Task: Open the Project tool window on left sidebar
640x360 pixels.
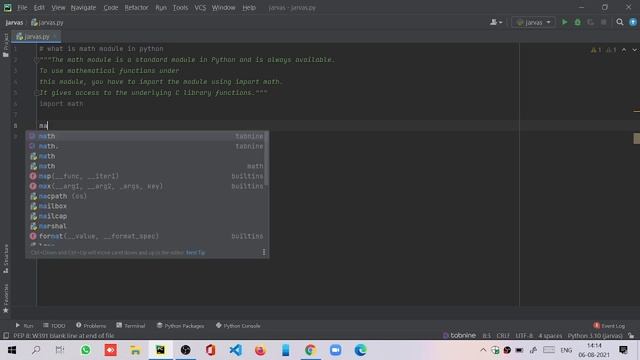Action: click(x=6, y=45)
